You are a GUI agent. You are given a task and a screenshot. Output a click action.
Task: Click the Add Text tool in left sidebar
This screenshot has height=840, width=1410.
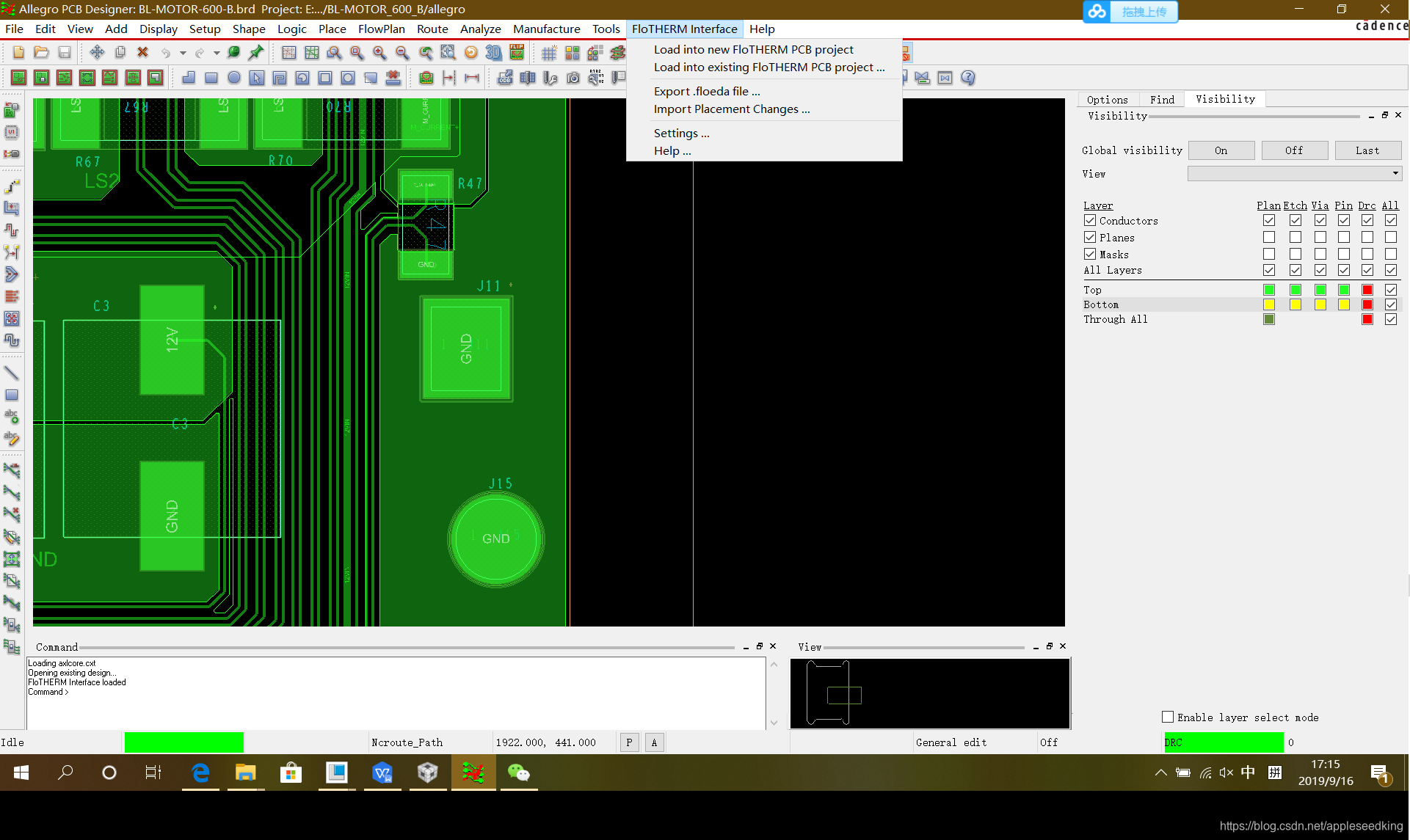pyautogui.click(x=12, y=417)
